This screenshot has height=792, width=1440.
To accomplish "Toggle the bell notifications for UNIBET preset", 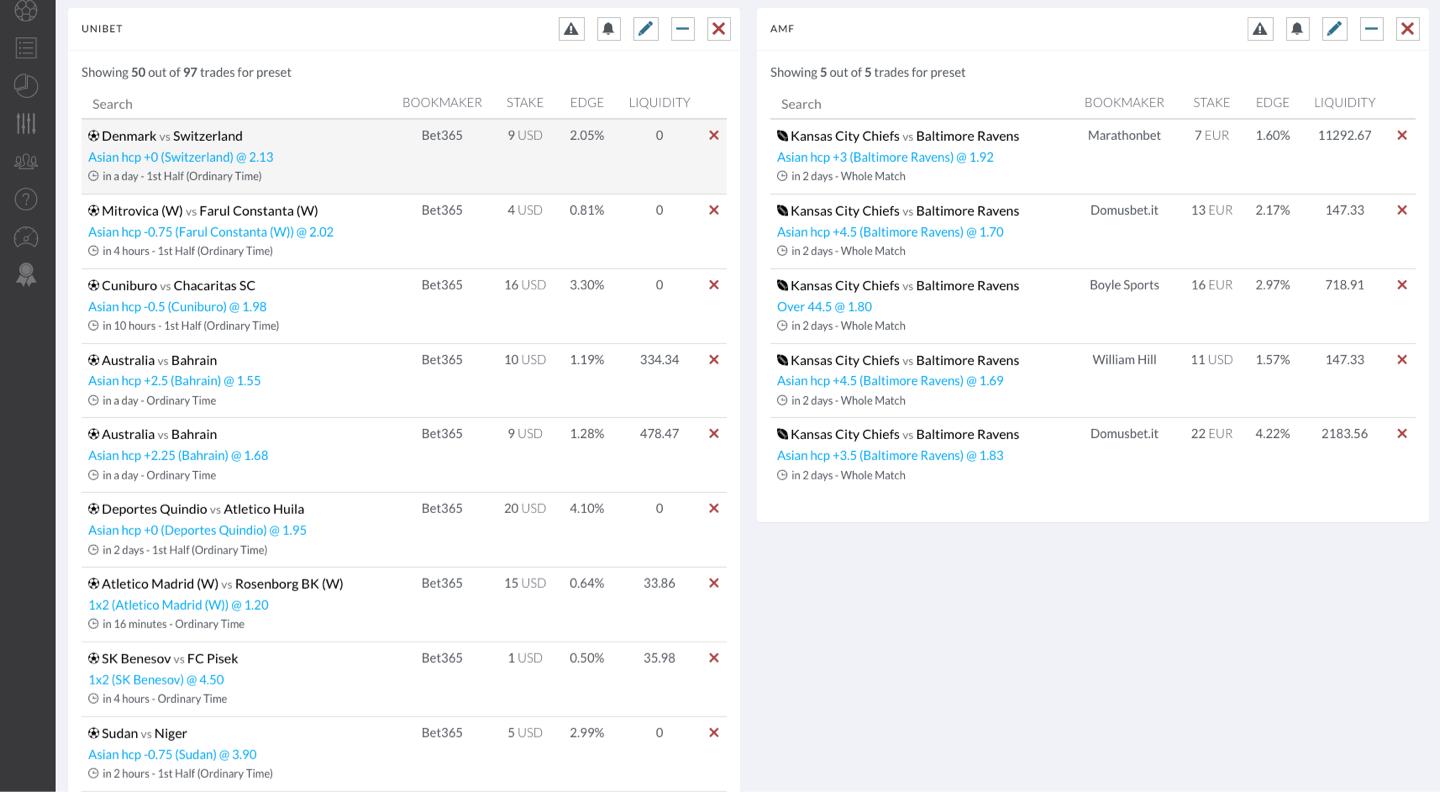I will tap(608, 29).
